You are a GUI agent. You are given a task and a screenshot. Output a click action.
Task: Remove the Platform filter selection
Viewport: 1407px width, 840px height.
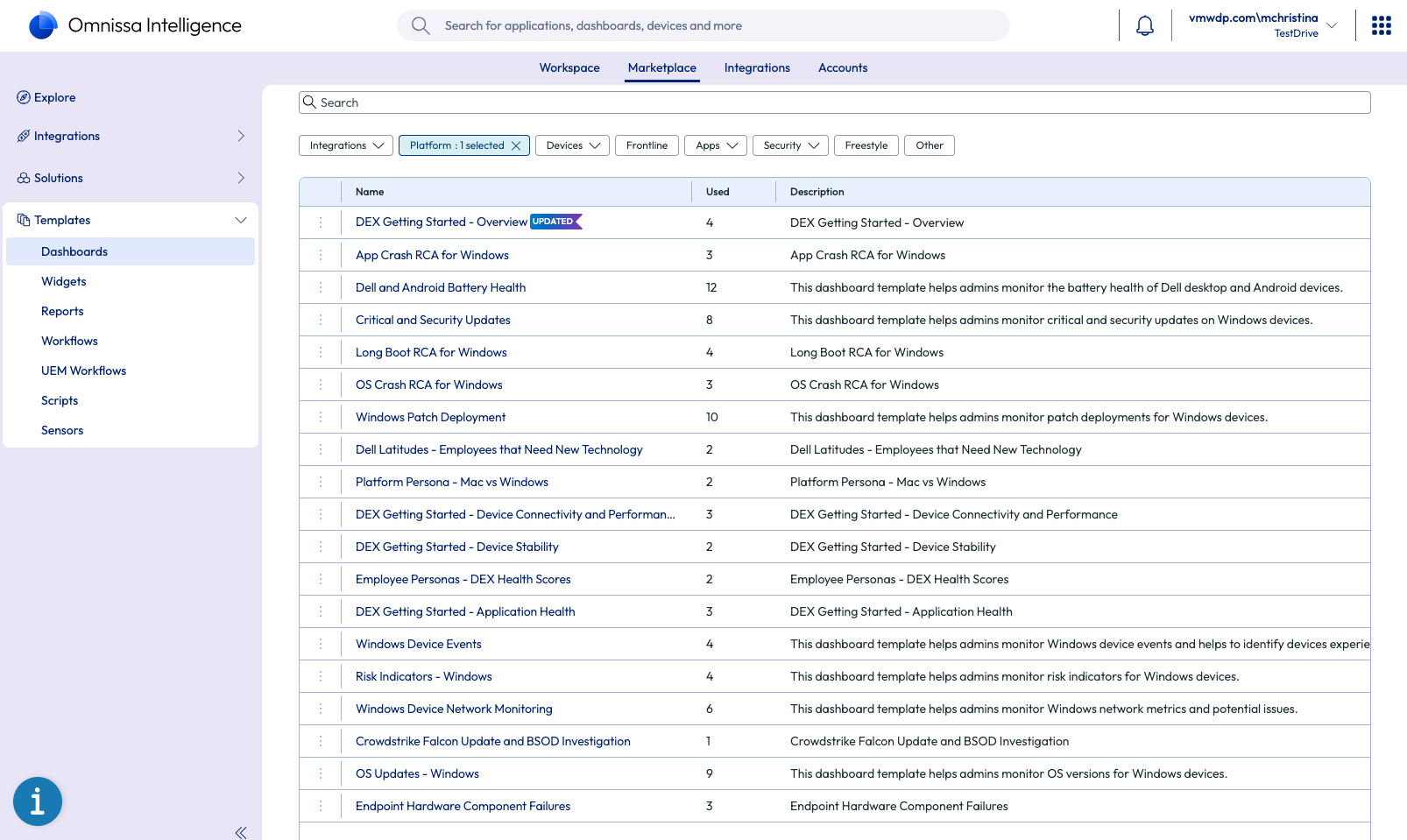pyautogui.click(x=516, y=145)
